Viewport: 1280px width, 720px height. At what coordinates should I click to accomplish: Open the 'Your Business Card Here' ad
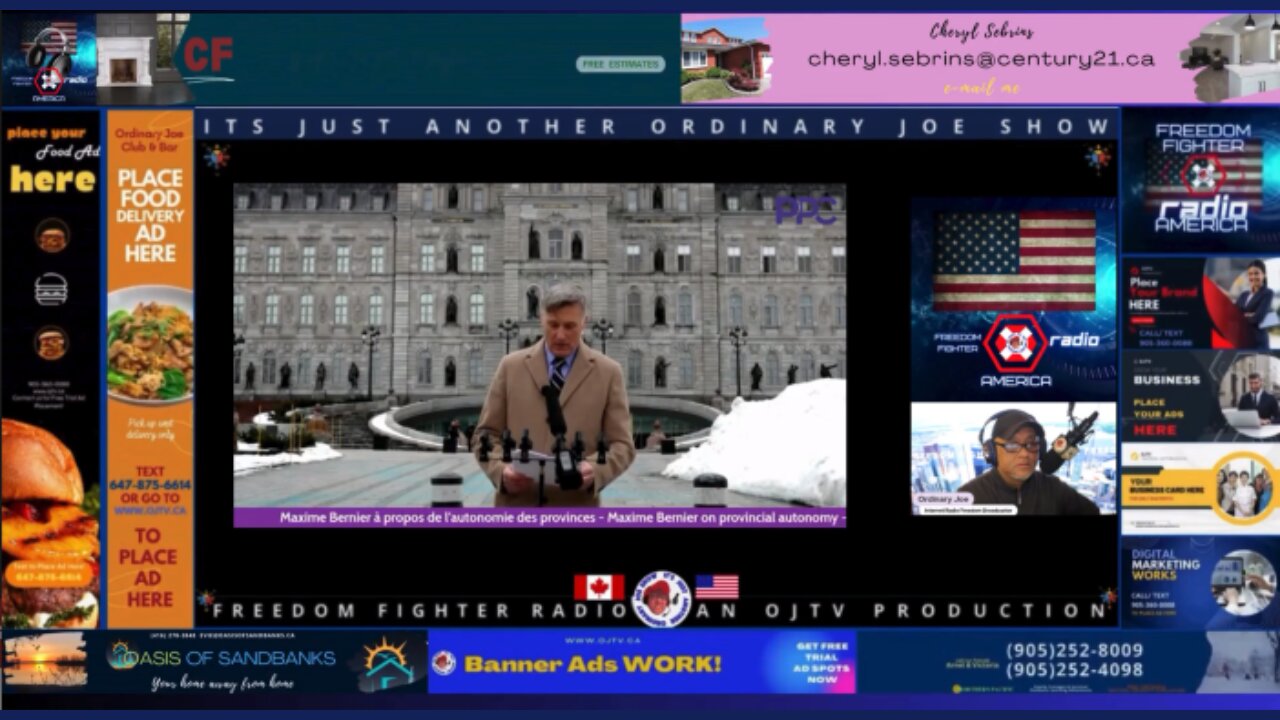point(1201,489)
